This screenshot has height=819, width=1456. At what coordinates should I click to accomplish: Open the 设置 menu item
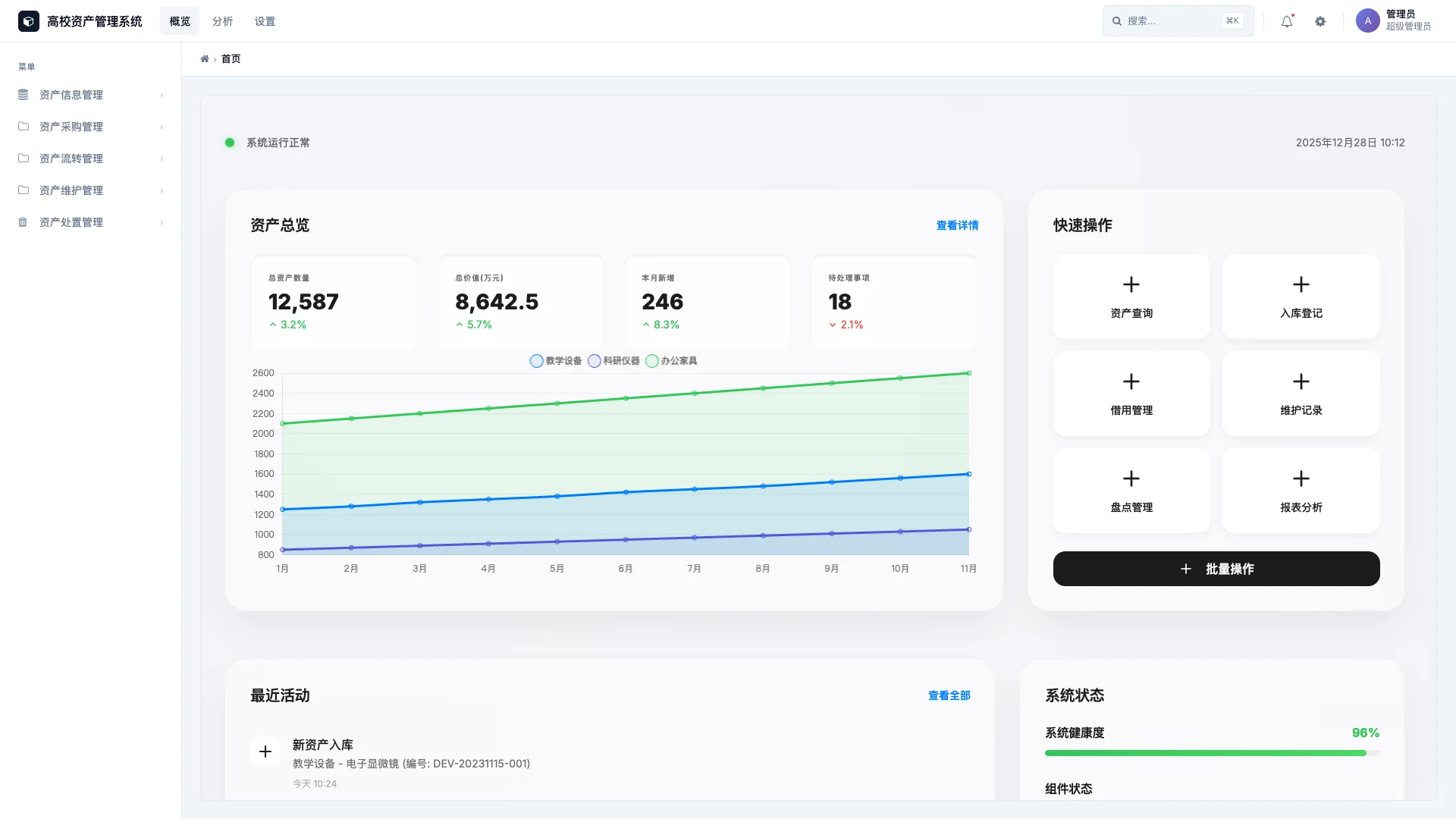(x=266, y=20)
